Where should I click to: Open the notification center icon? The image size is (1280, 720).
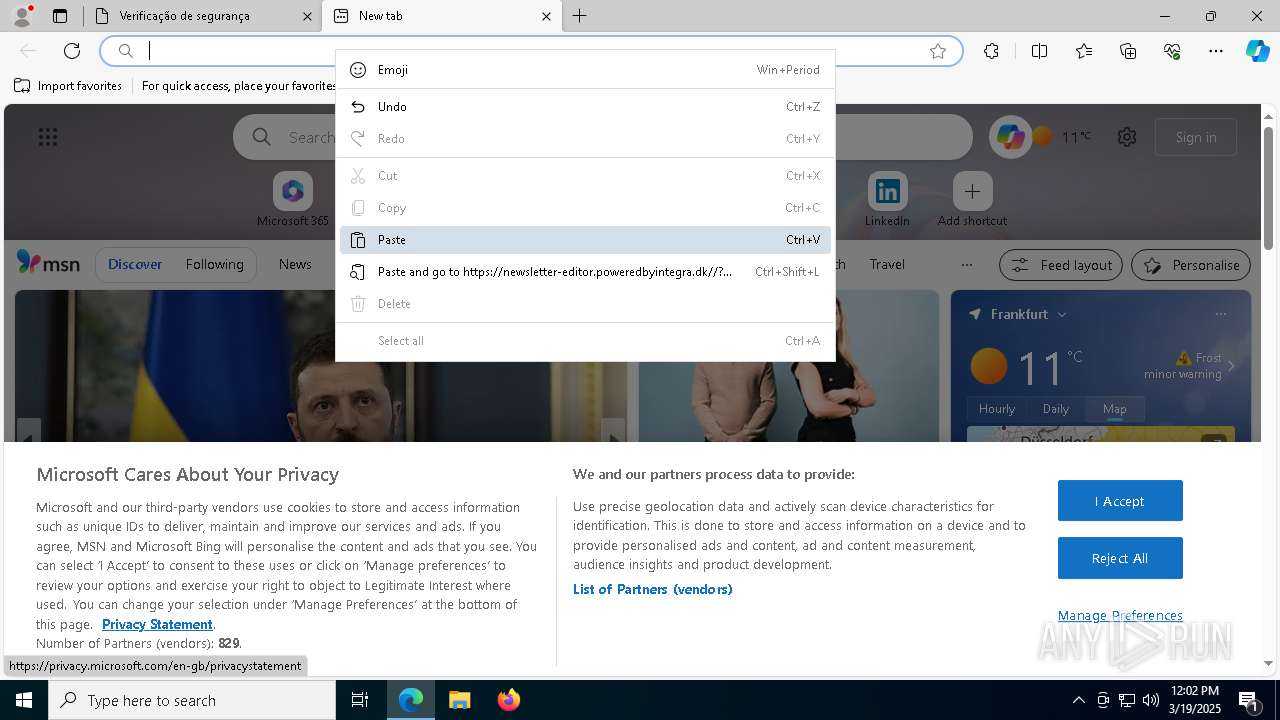coord(1249,700)
